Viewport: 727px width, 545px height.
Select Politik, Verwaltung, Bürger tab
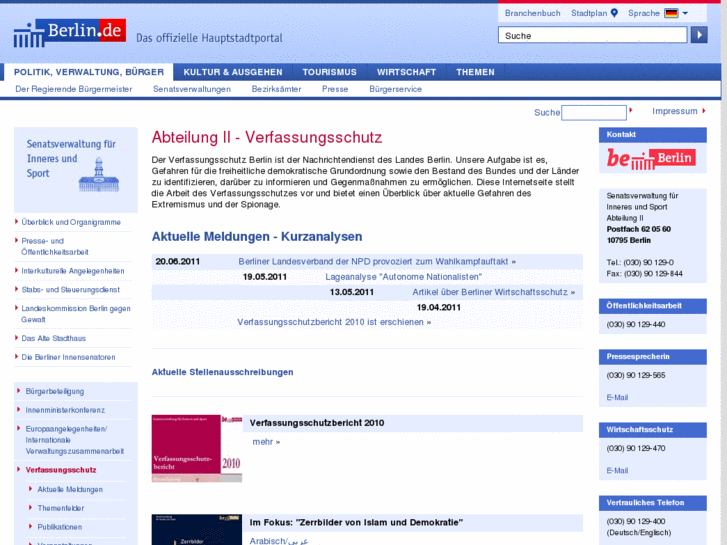click(89, 72)
